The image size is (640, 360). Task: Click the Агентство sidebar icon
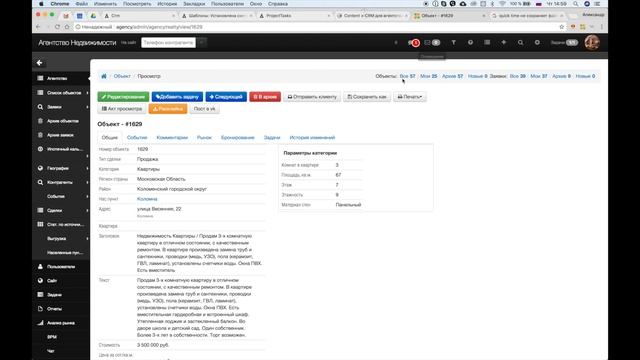pos(40,78)
